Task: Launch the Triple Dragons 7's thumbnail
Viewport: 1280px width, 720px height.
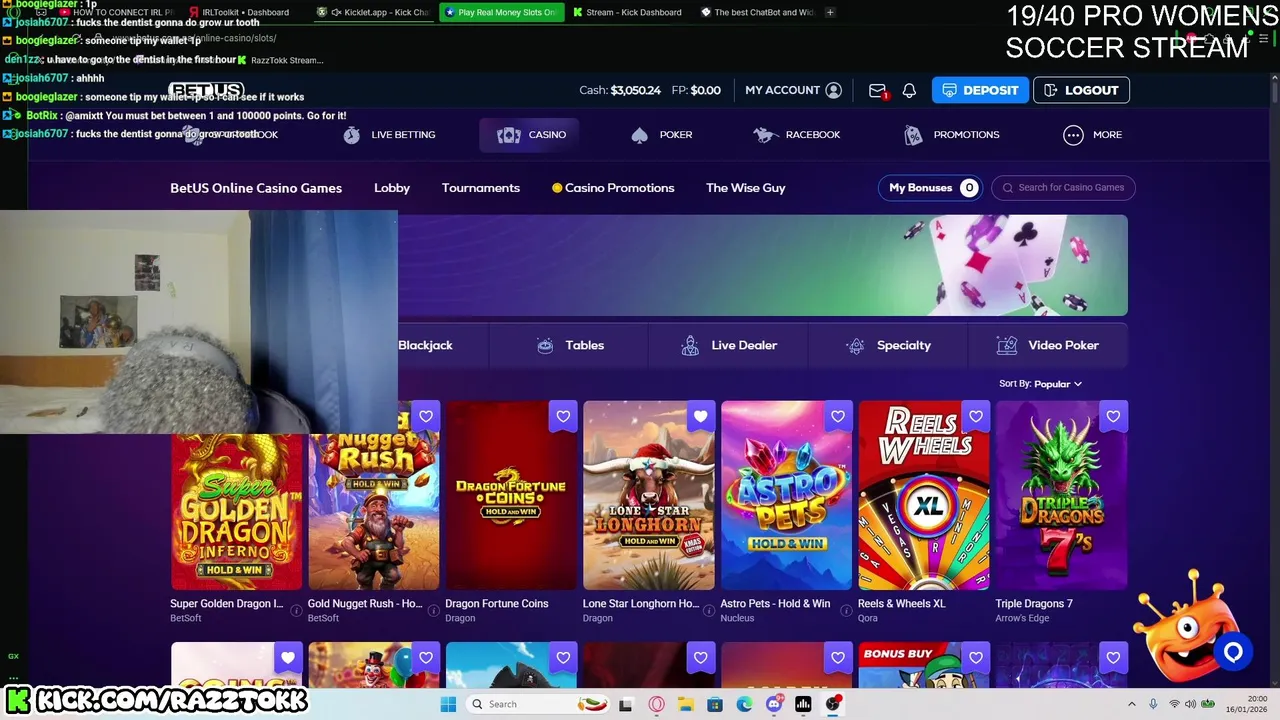Action: (1062, 495)
